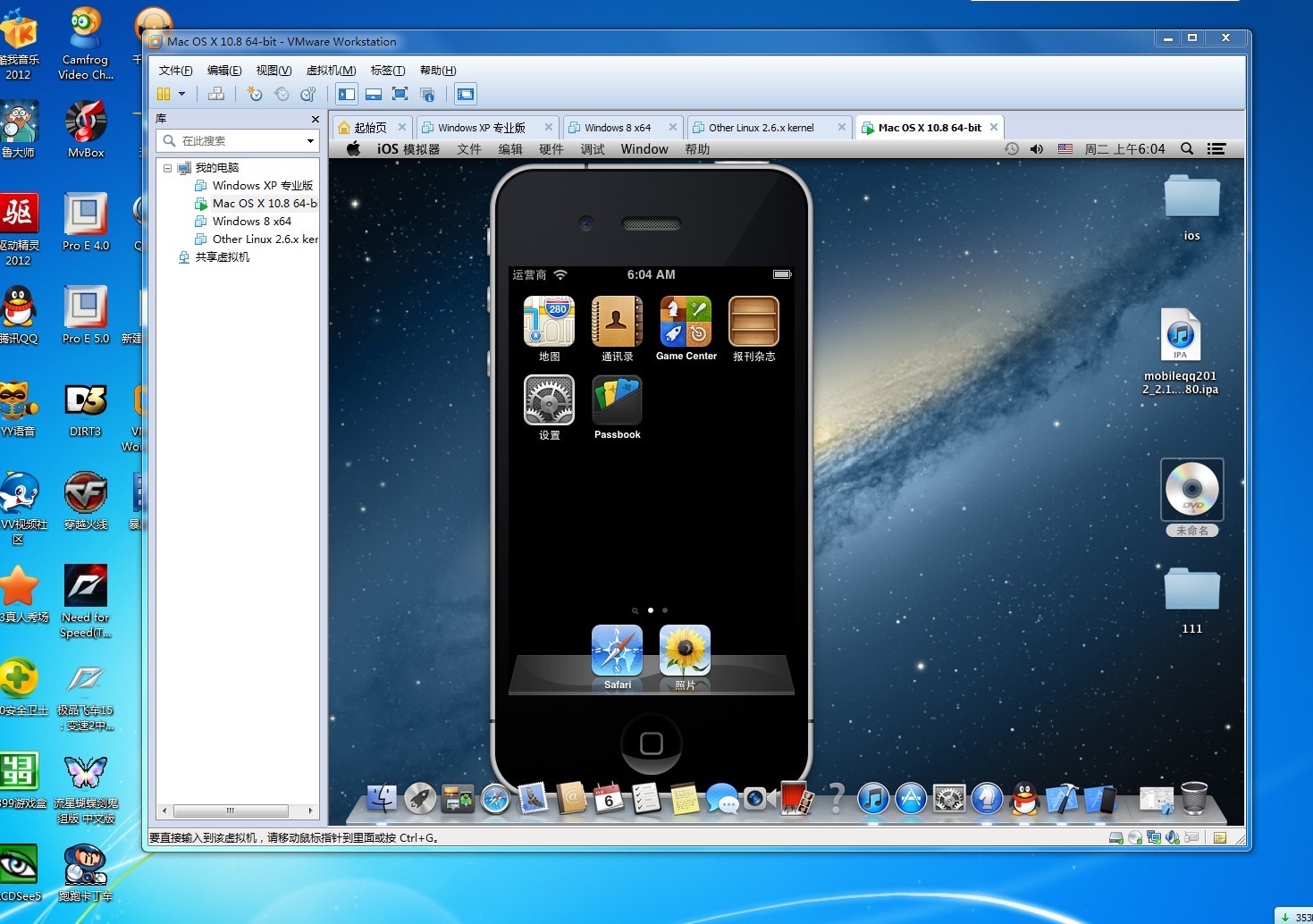This screenshot has width=1313, height=924.
Task: Open the App Store in the Mac dock
Action: pos(911,798)
